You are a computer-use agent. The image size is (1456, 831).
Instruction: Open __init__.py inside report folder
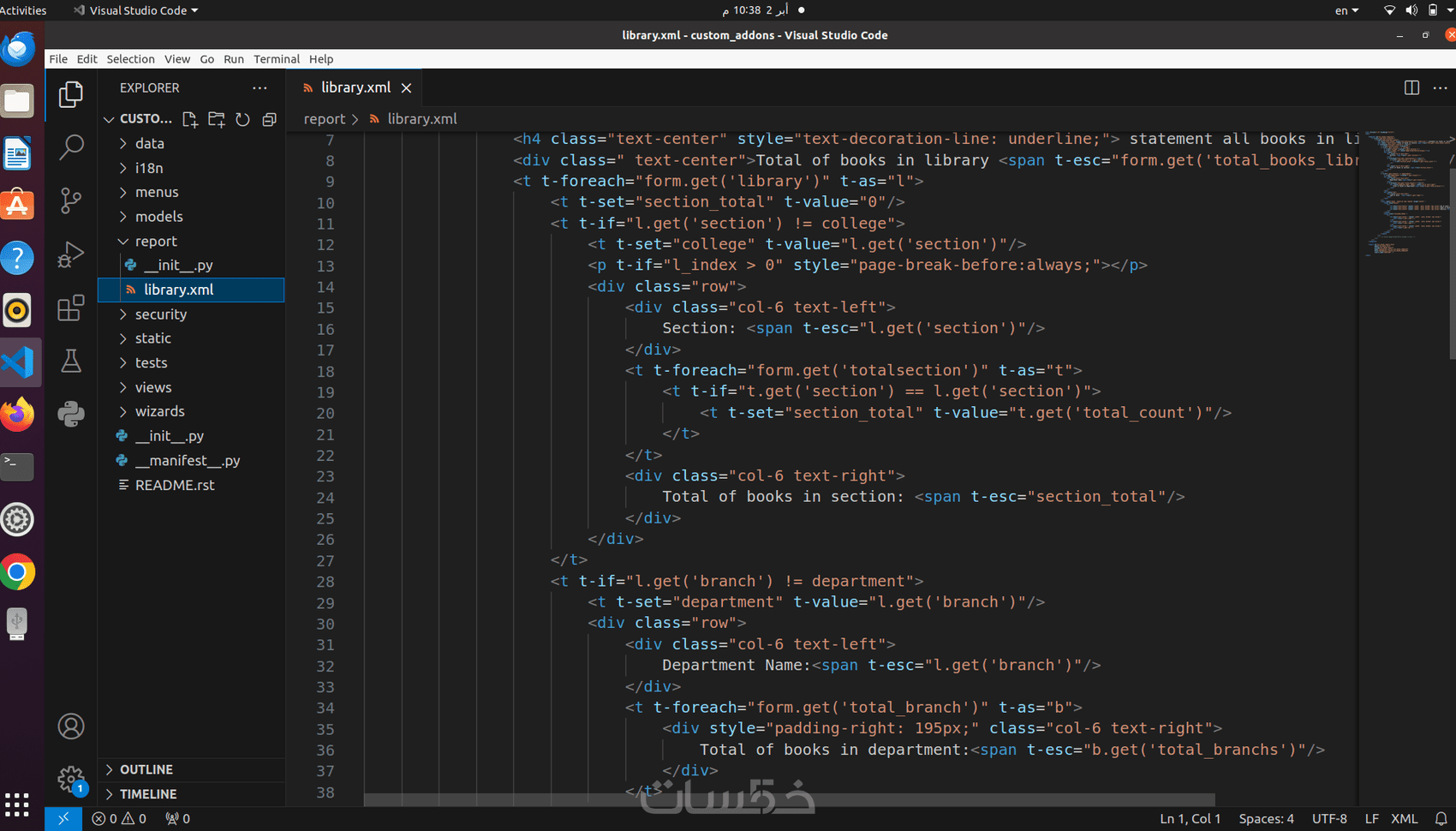(191, 266)
